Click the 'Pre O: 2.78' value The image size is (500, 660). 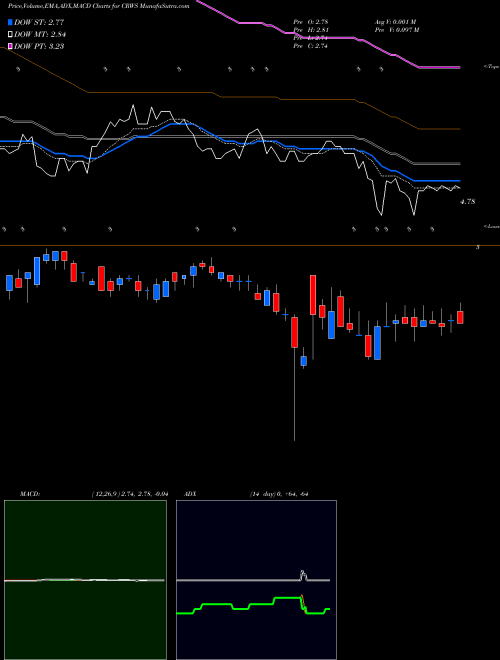click(310, 21)
